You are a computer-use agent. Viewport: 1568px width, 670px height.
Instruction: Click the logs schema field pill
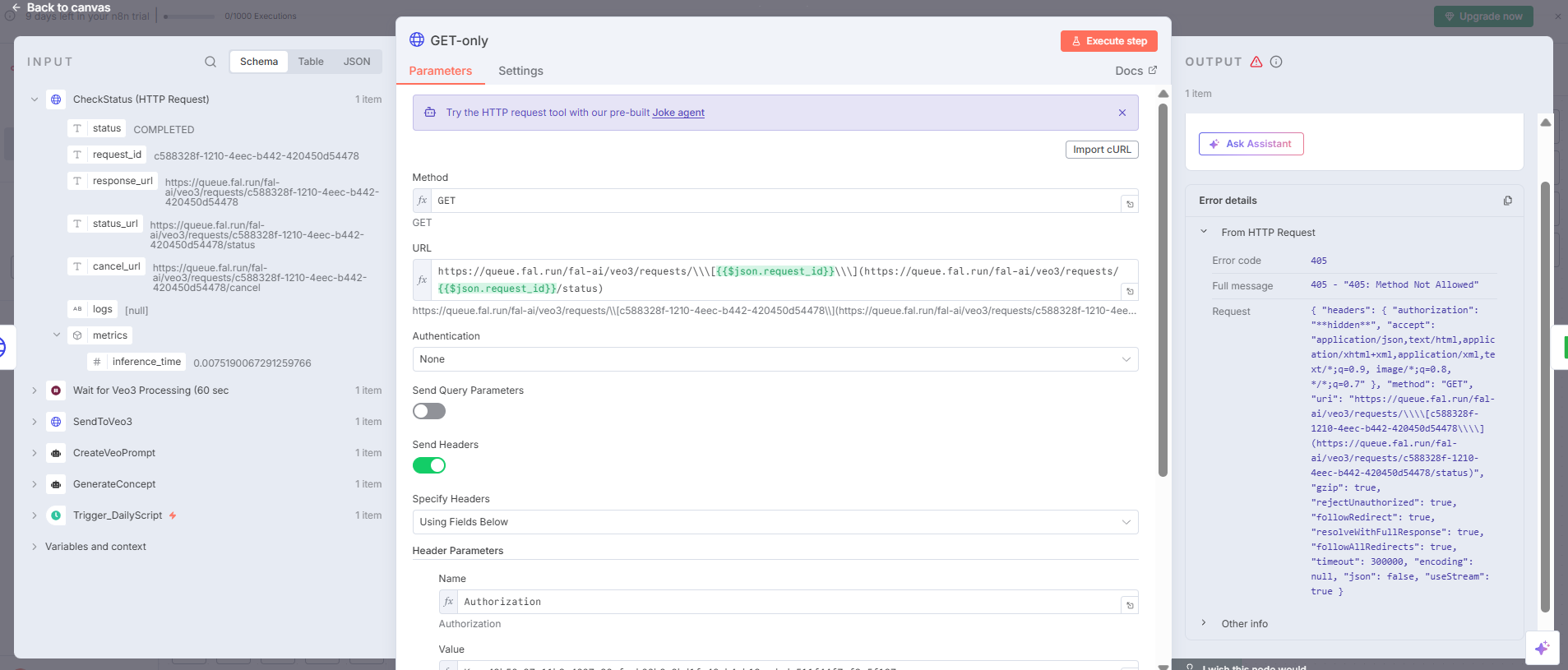coord(93,309)
